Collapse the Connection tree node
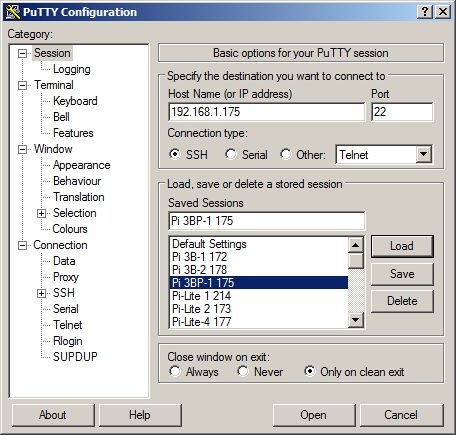The image size is (456, 435). [x=22, y=245]
